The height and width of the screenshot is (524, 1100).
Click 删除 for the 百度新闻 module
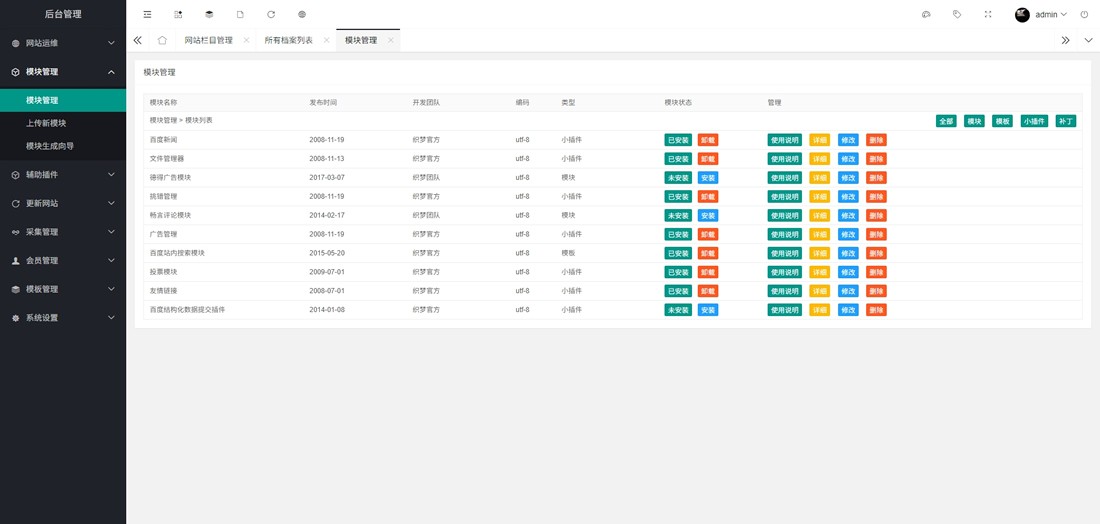[x=876, y=140]
